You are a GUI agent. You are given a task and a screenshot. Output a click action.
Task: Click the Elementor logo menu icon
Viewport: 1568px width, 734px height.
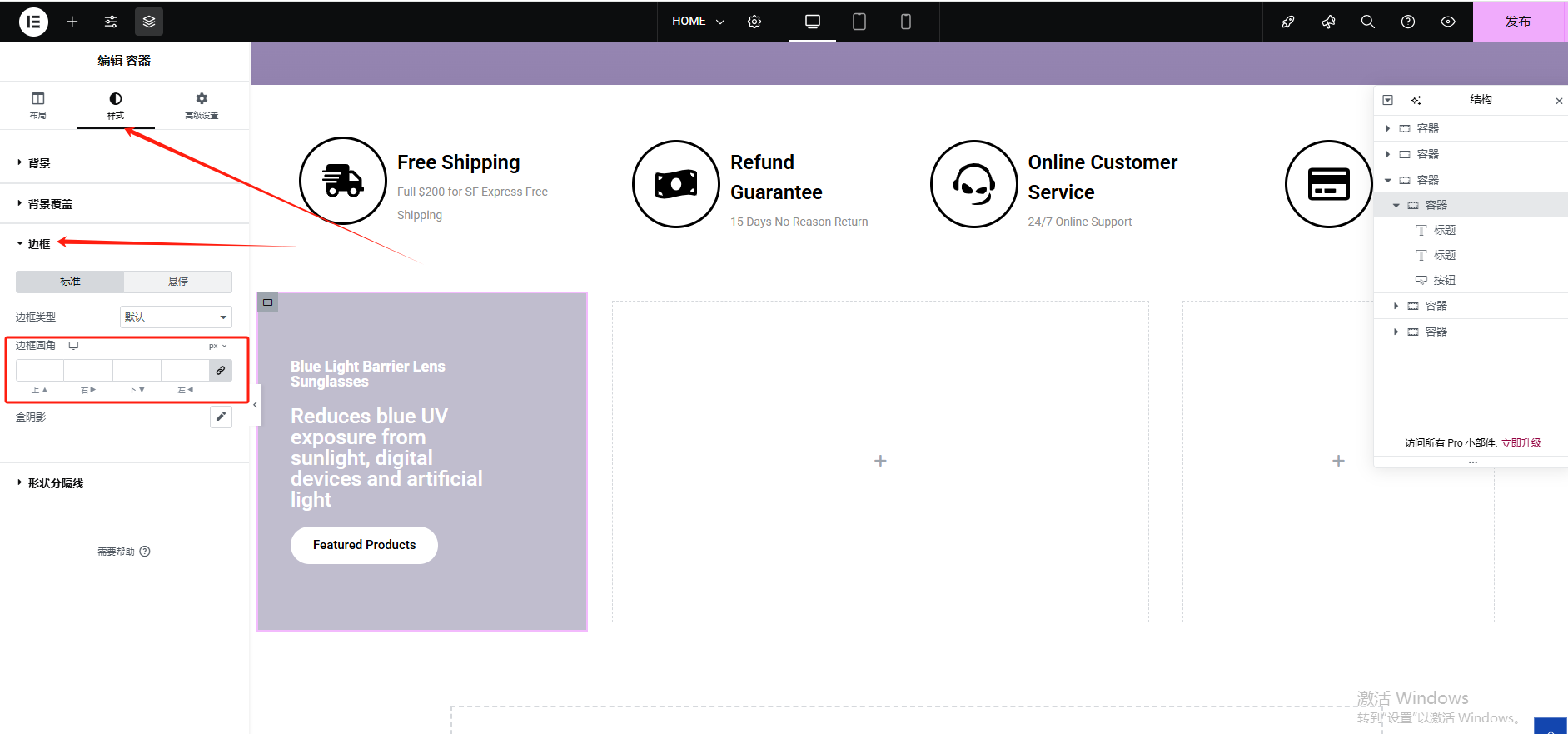[x=33, y=22]
